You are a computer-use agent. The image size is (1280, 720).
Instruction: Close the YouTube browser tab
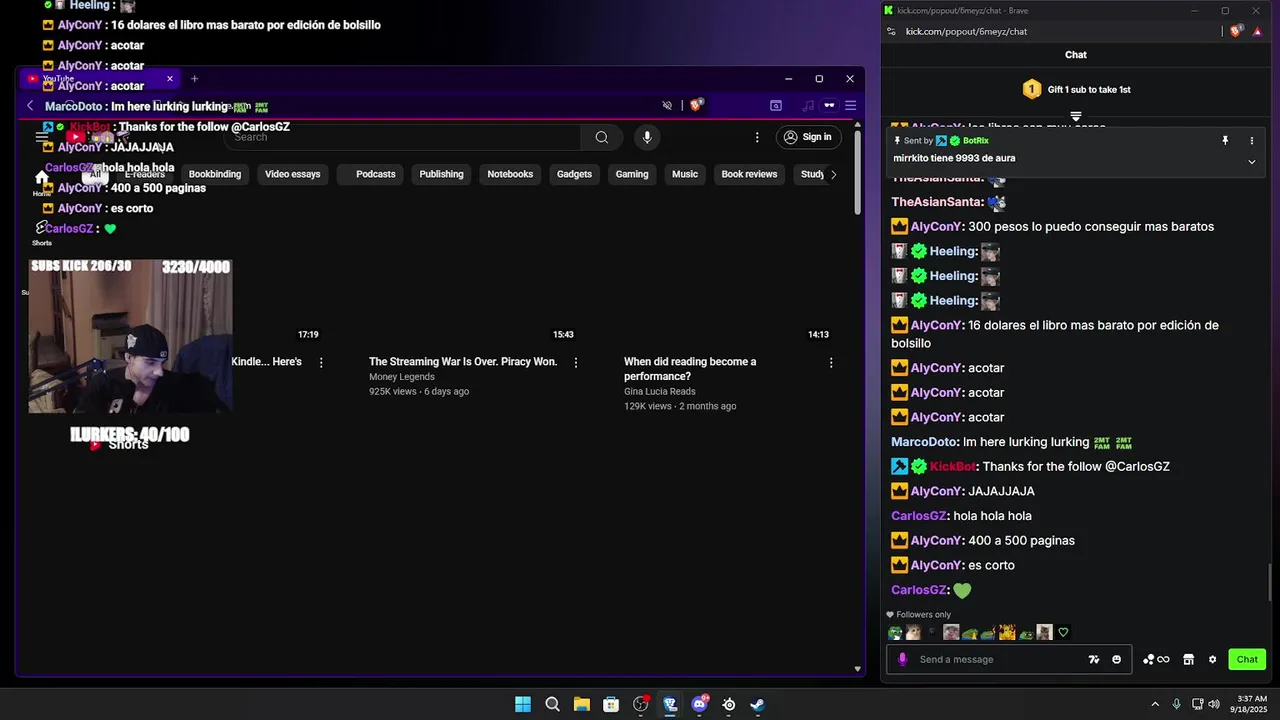tap(170, 78)
